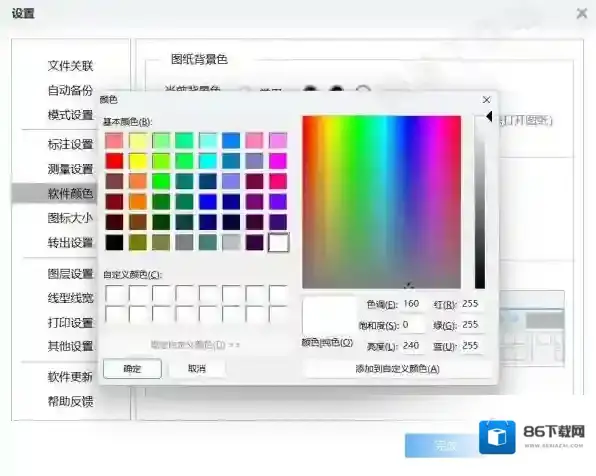The image size is (596, 476).
Task: Click the 确定 button
Action: [132, 368]
